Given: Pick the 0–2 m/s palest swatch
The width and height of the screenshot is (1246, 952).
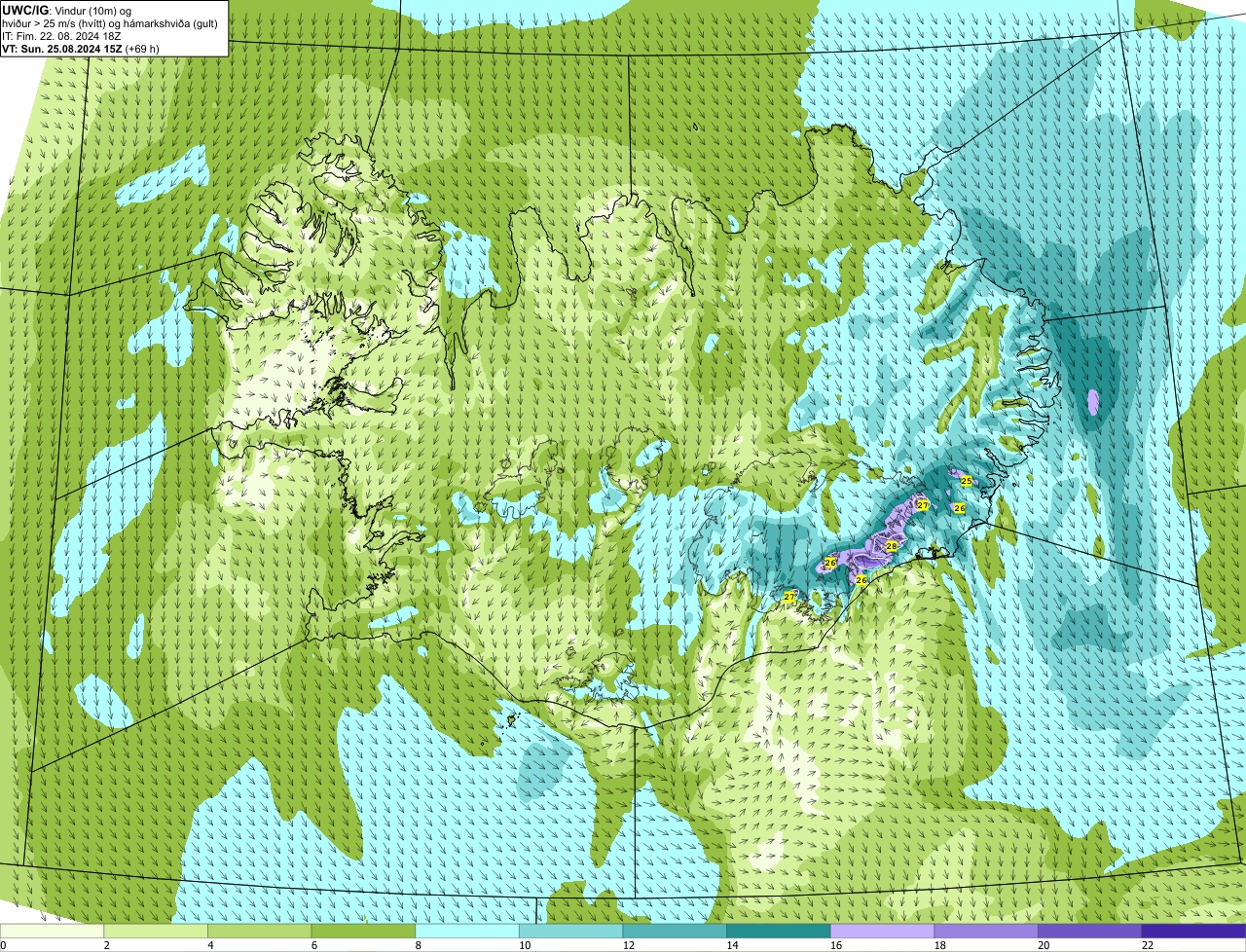Looking at the screenshot, I should pos(52,931).
